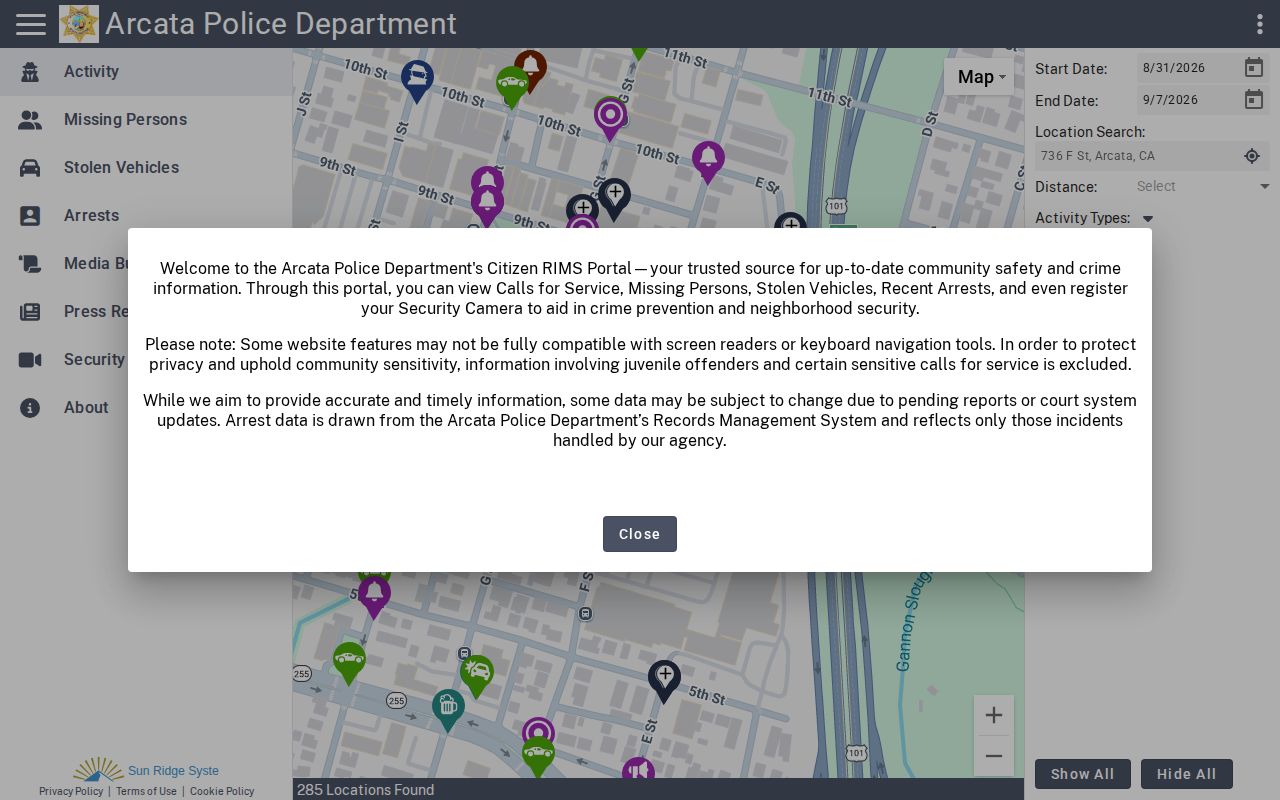Select Missing Persons in the sidebar

(x=146, y=120)
